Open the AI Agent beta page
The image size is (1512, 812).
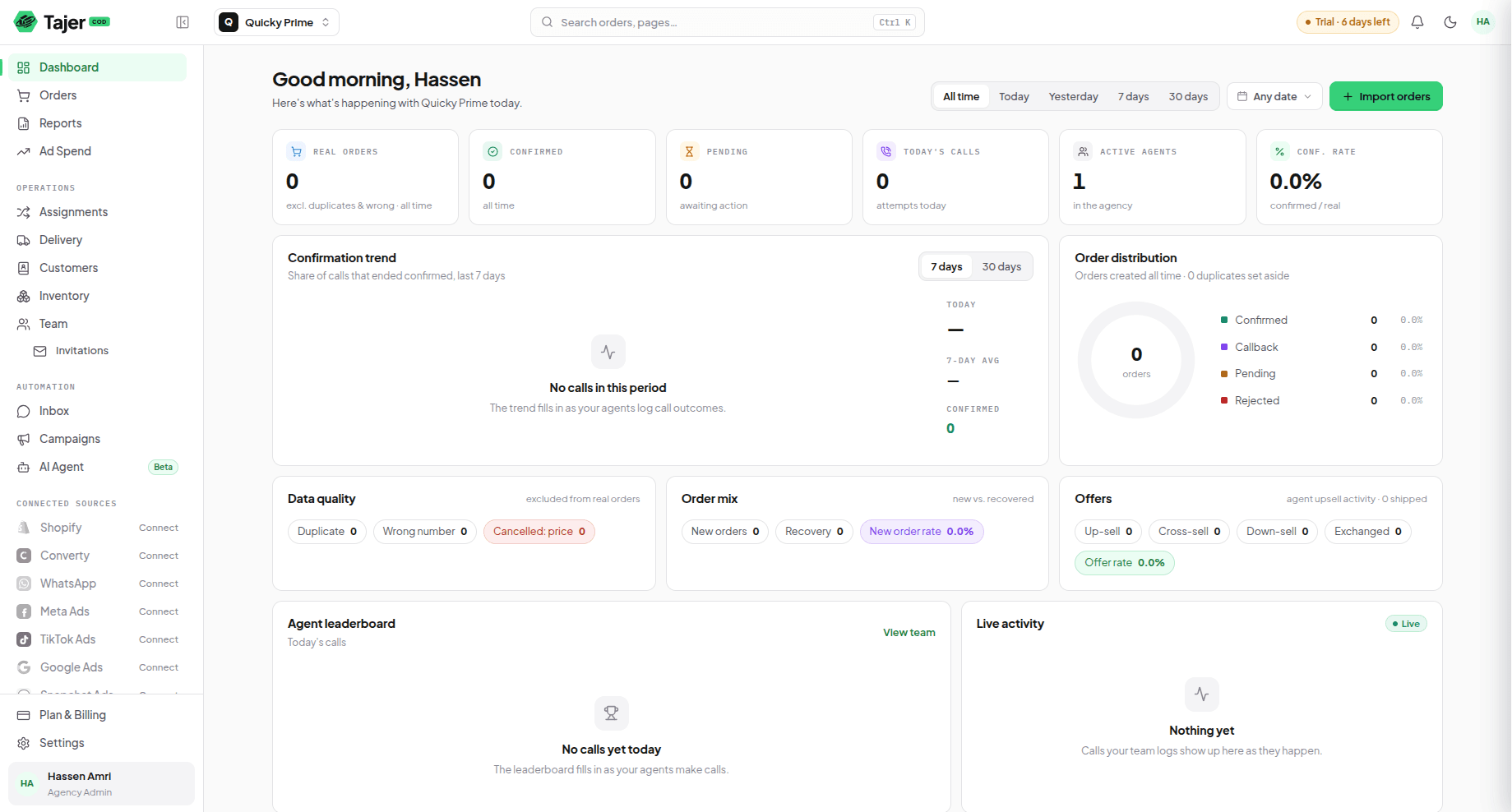pos(97,467)
